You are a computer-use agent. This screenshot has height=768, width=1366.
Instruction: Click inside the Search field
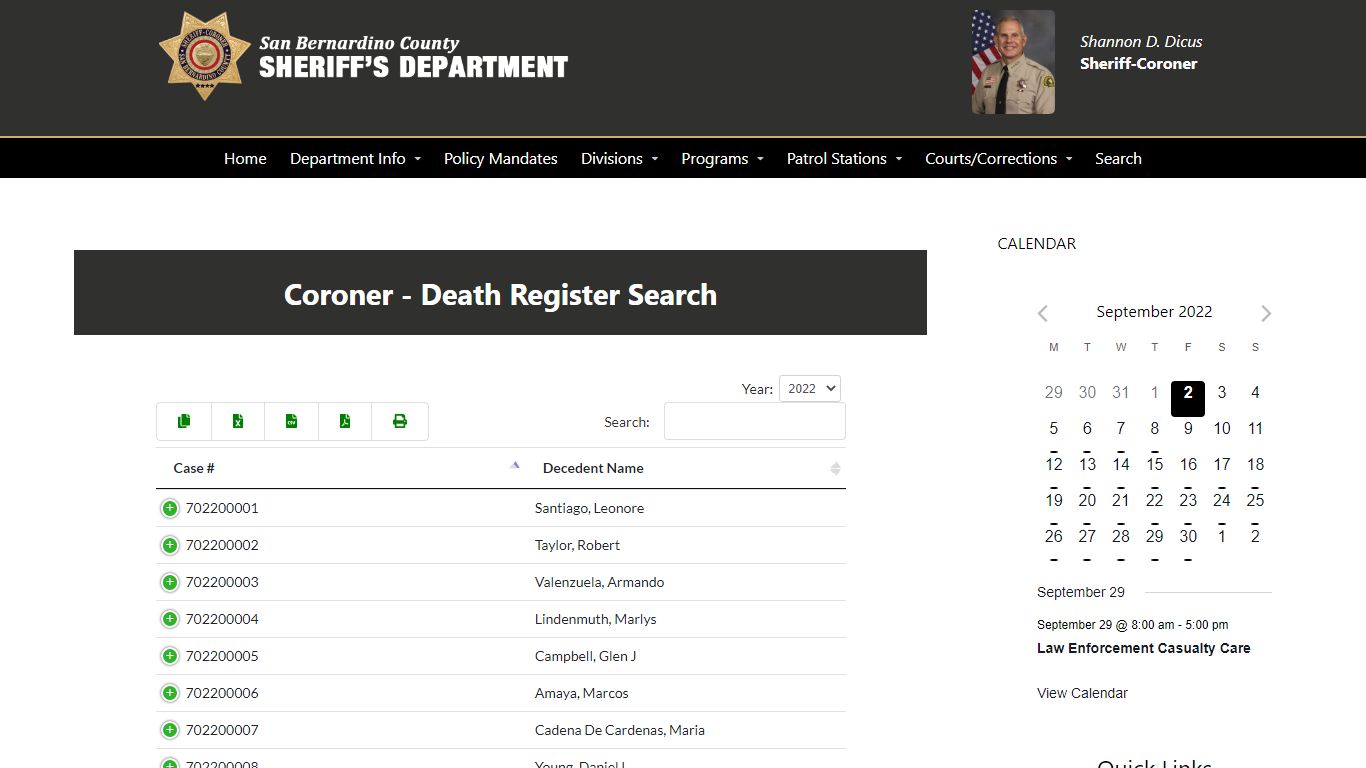tap(754, 421)
